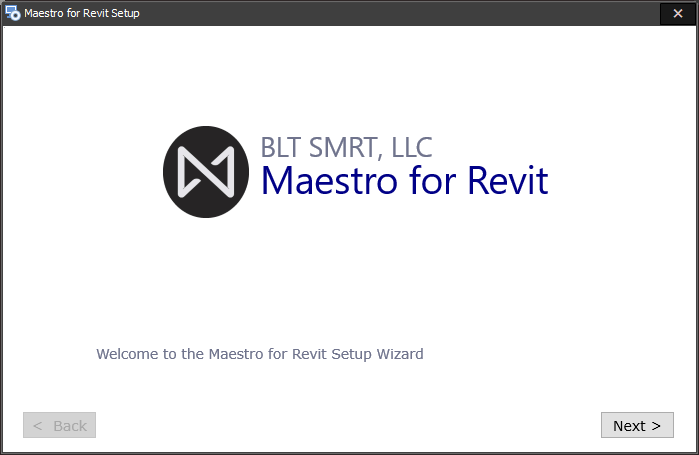The height and width of the screenshot is (455, 699).
Task: Click the round Maestro logo icon
Action: [206, 172]
